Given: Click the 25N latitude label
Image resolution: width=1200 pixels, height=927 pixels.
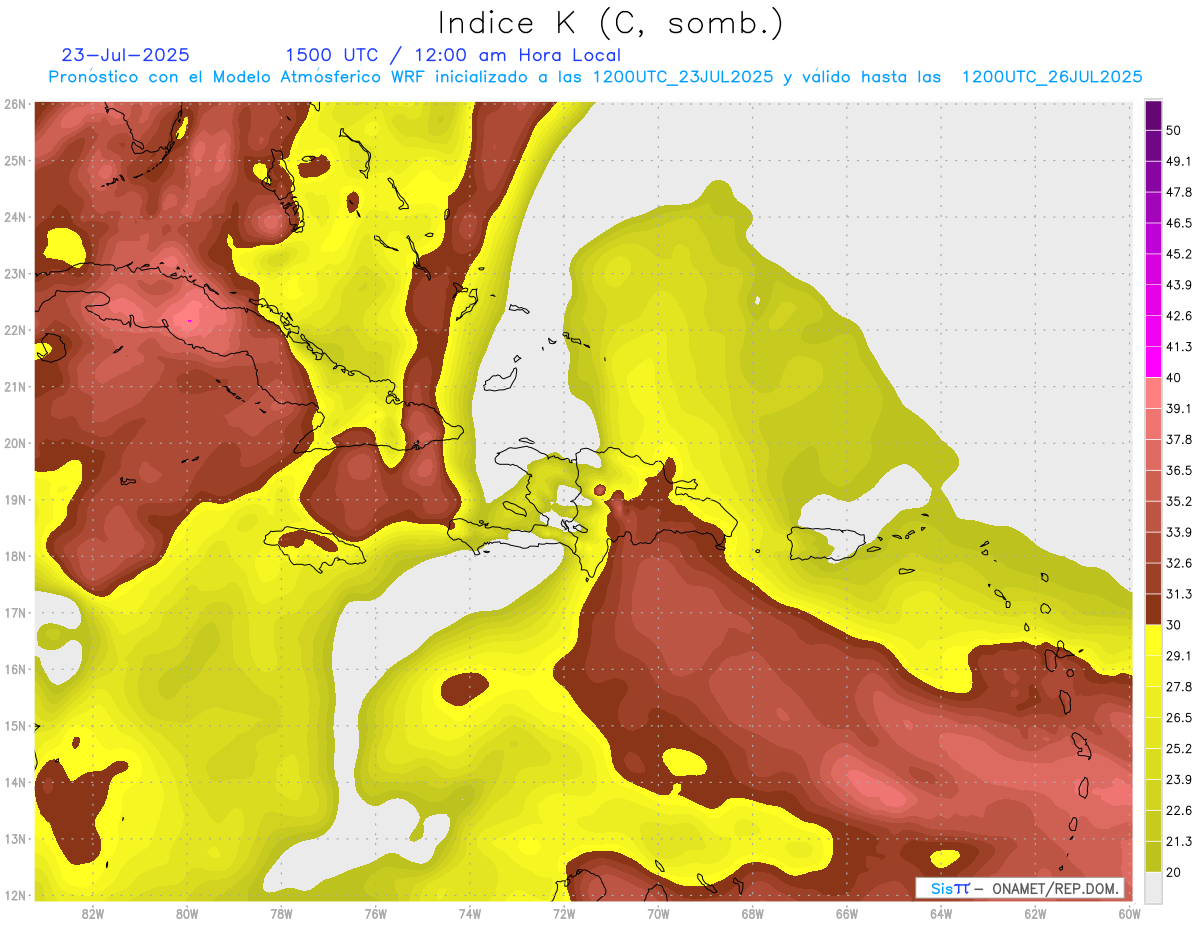Looking at the screenshot, I should (15, 160).
